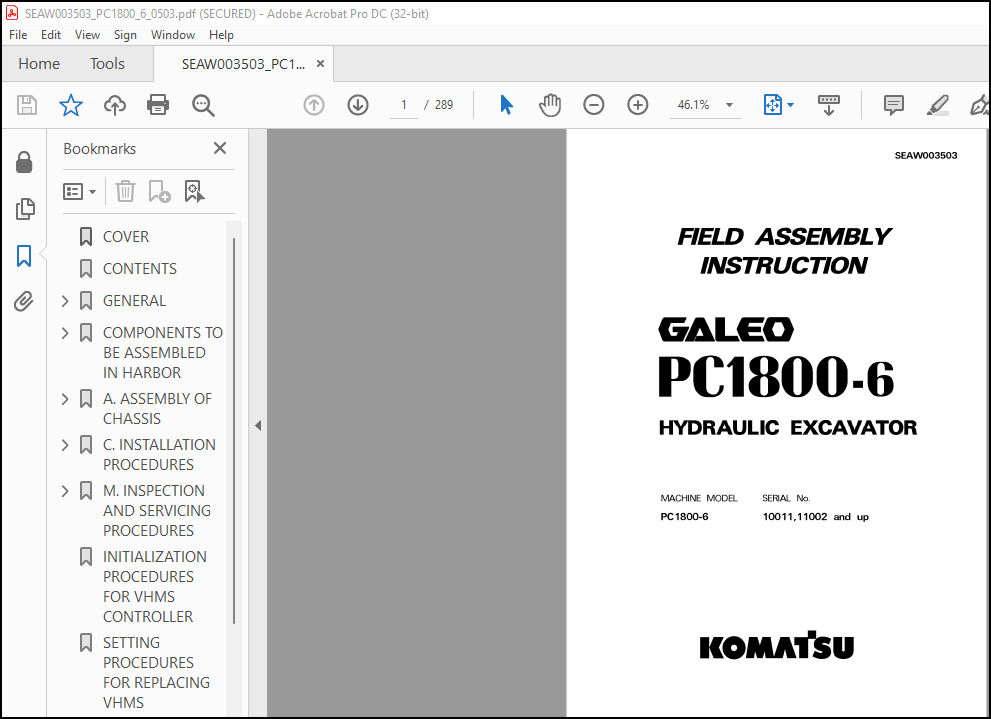This screenshot has width=991, height=719.
Task: Click the Save file icon
Action: tap(27, 105)
